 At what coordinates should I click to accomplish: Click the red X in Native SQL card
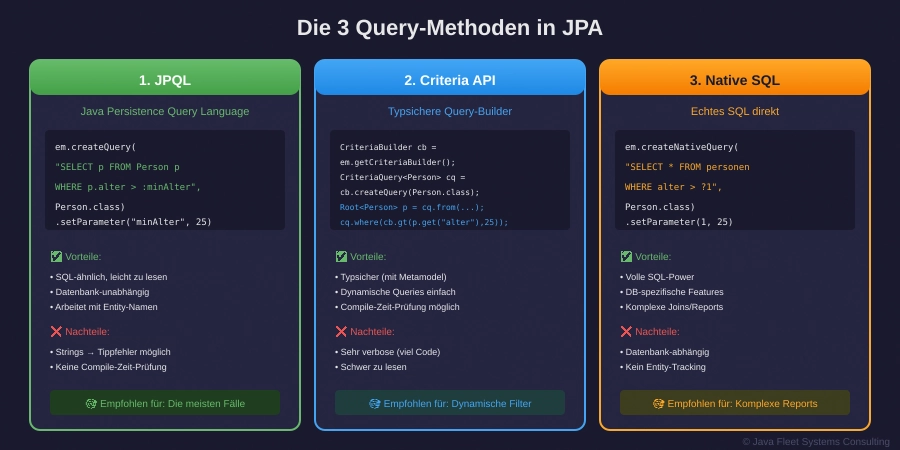(626, 332)
